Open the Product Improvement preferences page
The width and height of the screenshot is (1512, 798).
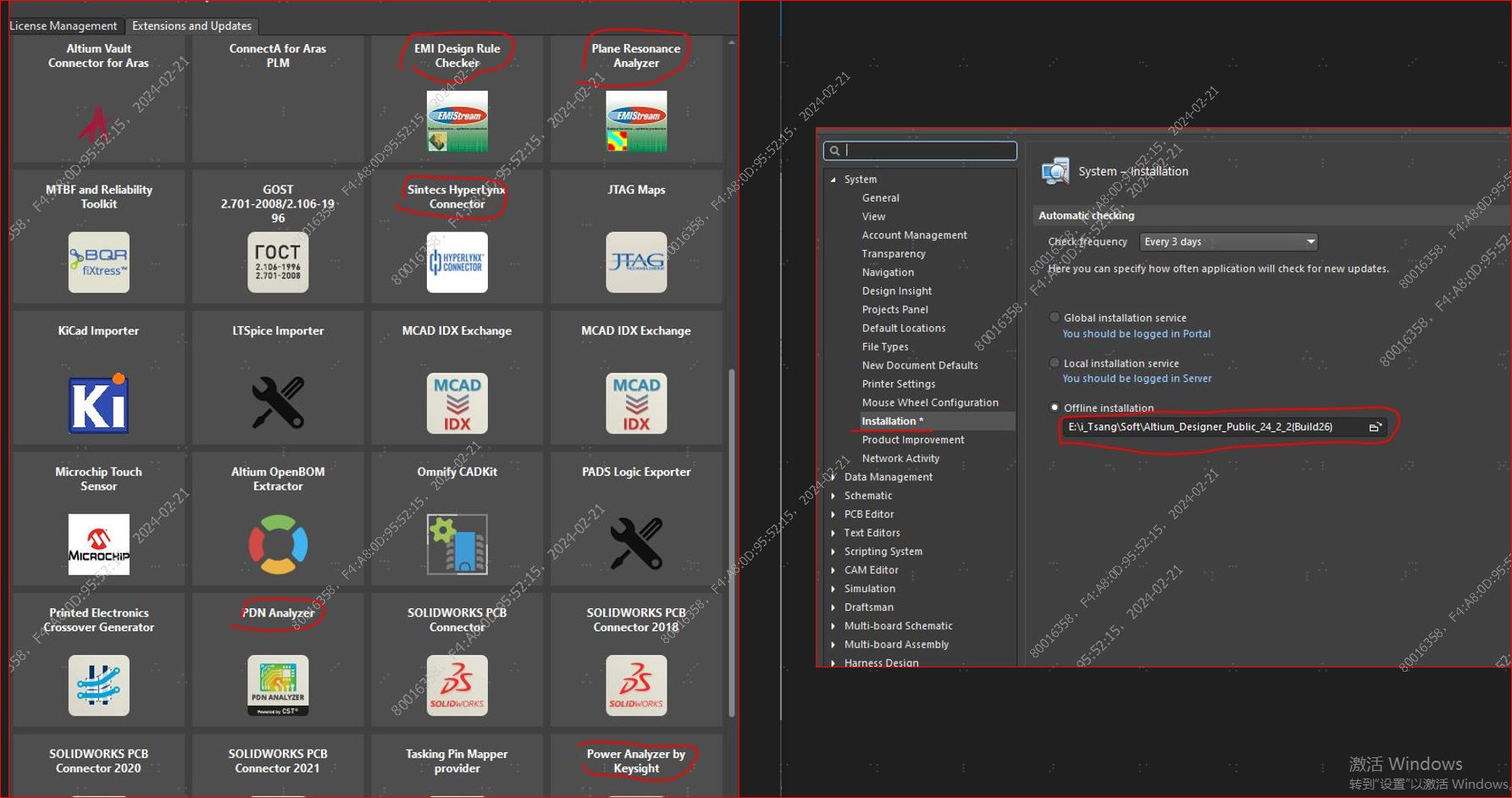[913, 440]
